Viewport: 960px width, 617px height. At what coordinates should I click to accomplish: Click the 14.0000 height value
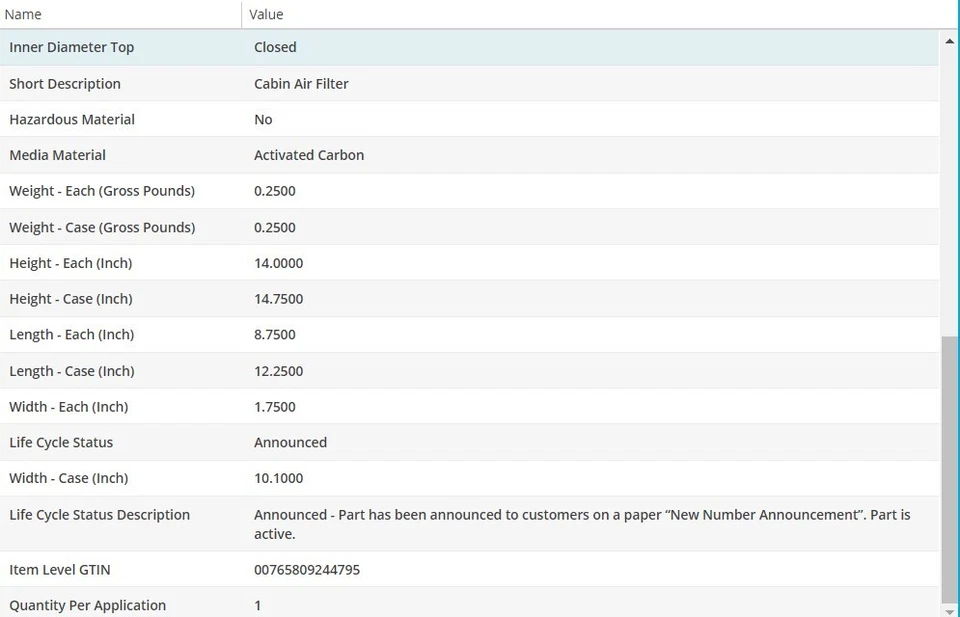coord(278,263)
